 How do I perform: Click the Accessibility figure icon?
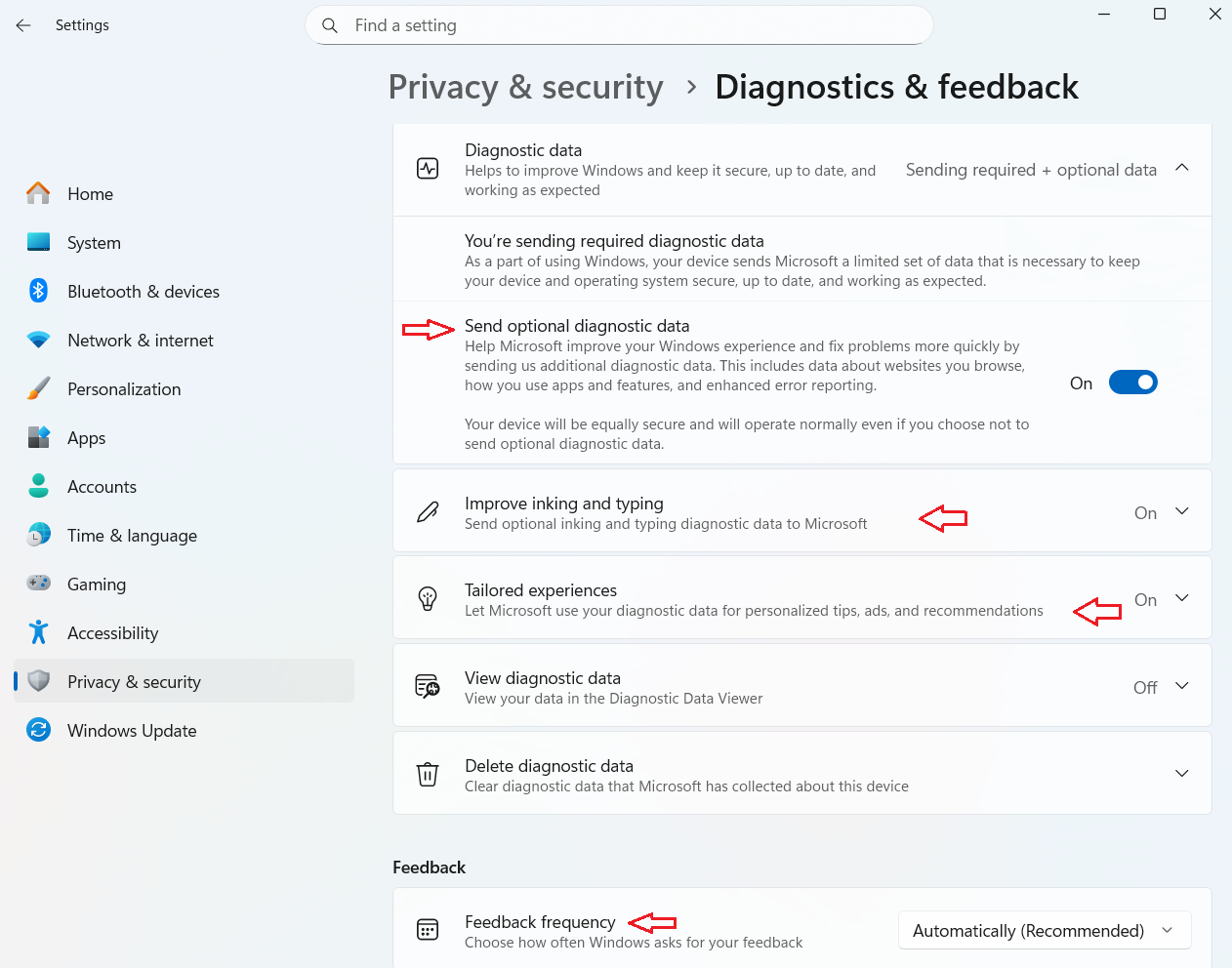38,632
